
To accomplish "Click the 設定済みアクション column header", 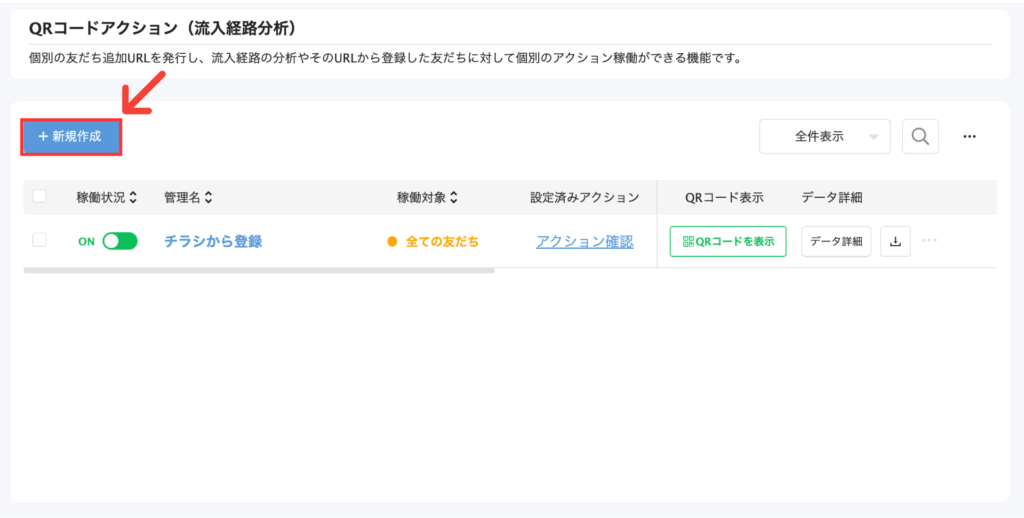I will [584, 198].
